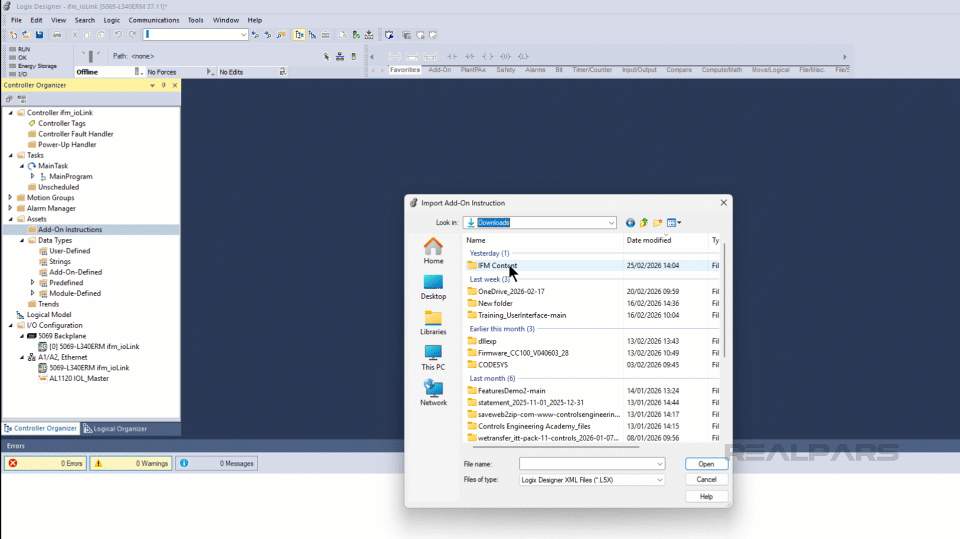Expand the Motion Groups tree node
The width and height of the screenshot is (960, 539).
10,198
